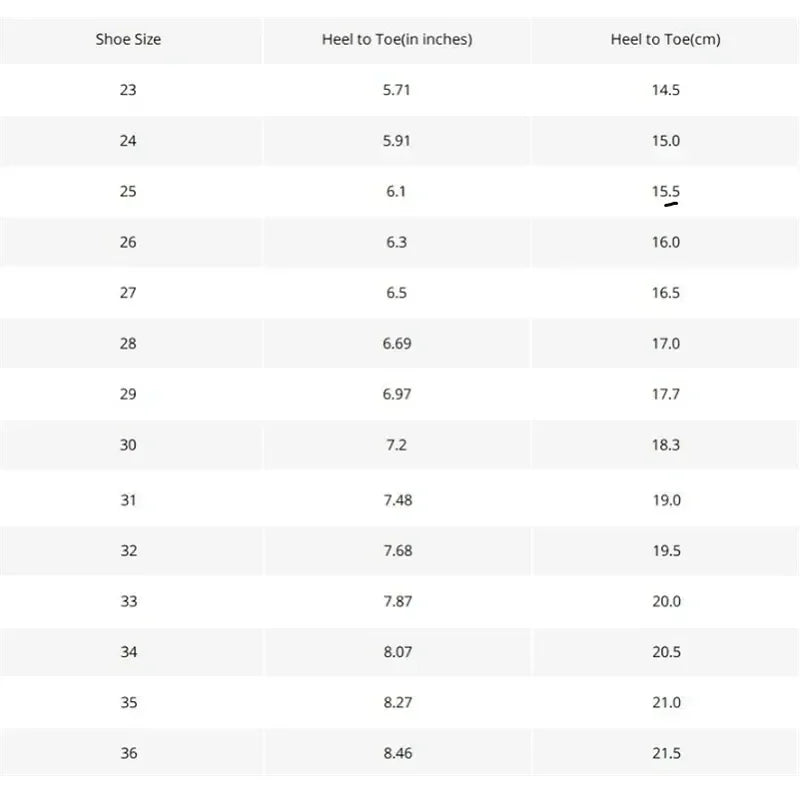Select shoe size 28 cell
The height and width of the screenshot is (800, 800).
(x=128, y=343)
